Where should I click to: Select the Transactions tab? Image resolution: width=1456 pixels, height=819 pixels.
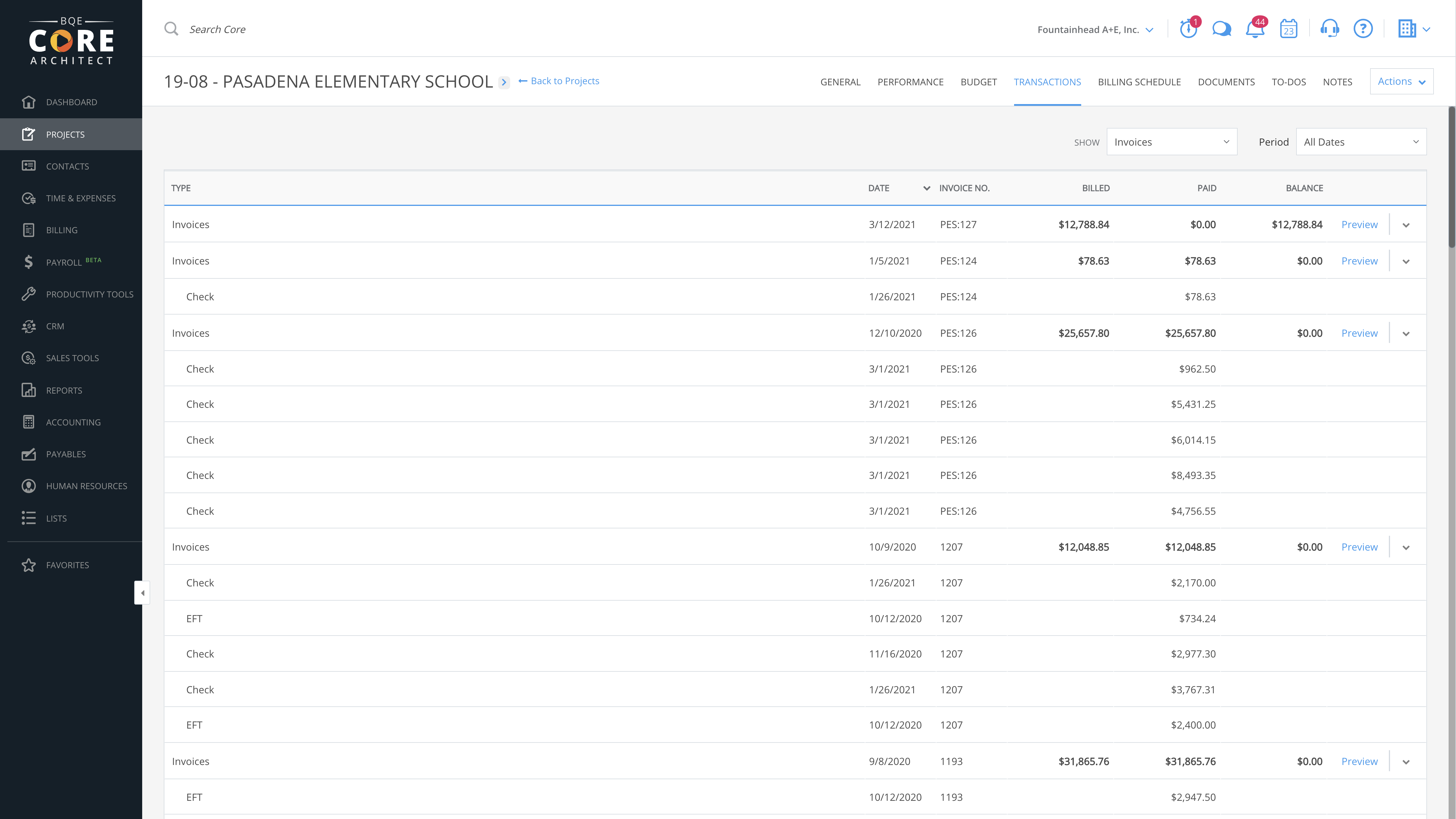(x=1047, y=82)
